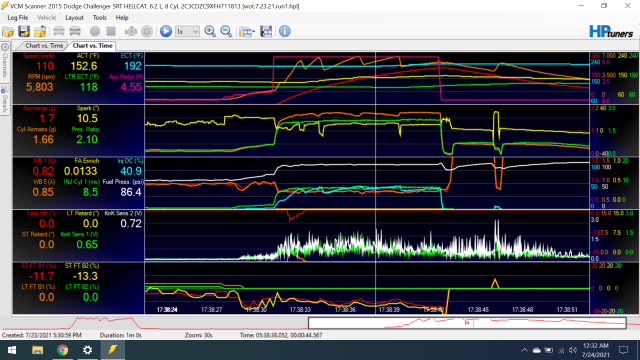Click the blue info icon
640x360 pixels.
(x=284, y=31)
